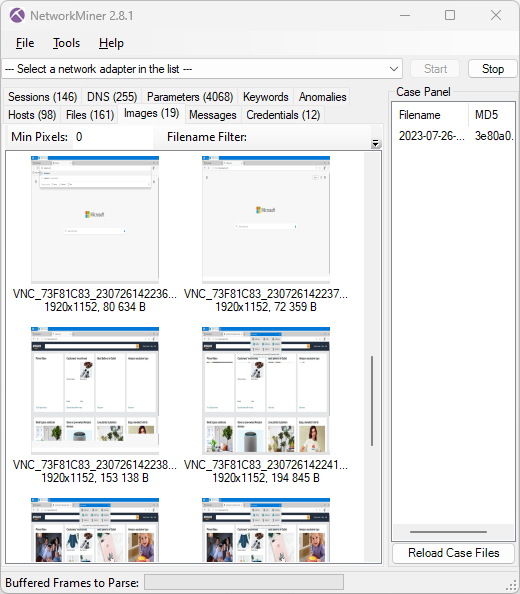Select the bottom-left partially visible VNC thumbnail
Screen dimensions: 520x594
[95, 530]
